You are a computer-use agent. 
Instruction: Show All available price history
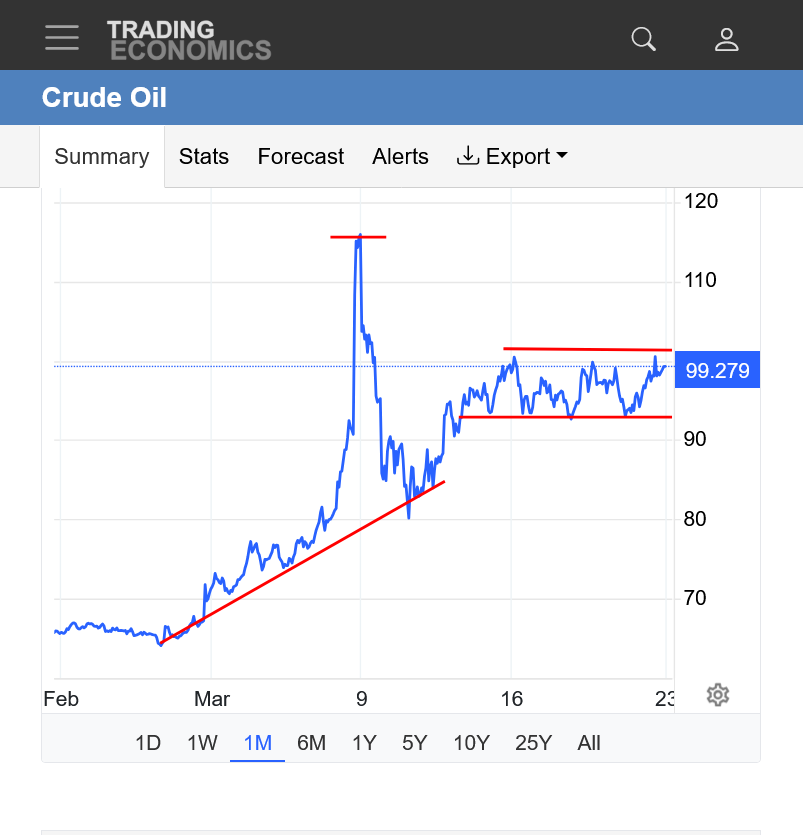pyautogui.click(x=589, y=743)
